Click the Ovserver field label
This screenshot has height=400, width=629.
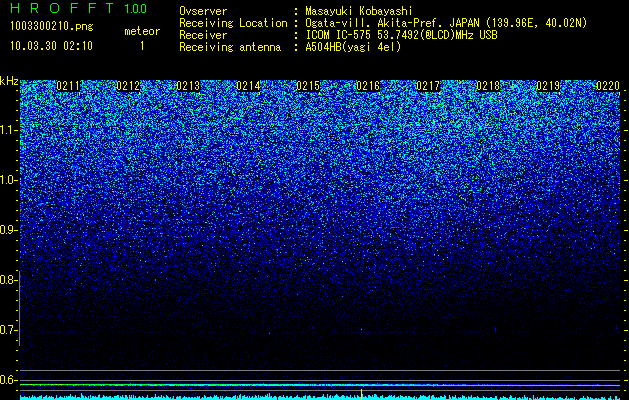[203, 11]
